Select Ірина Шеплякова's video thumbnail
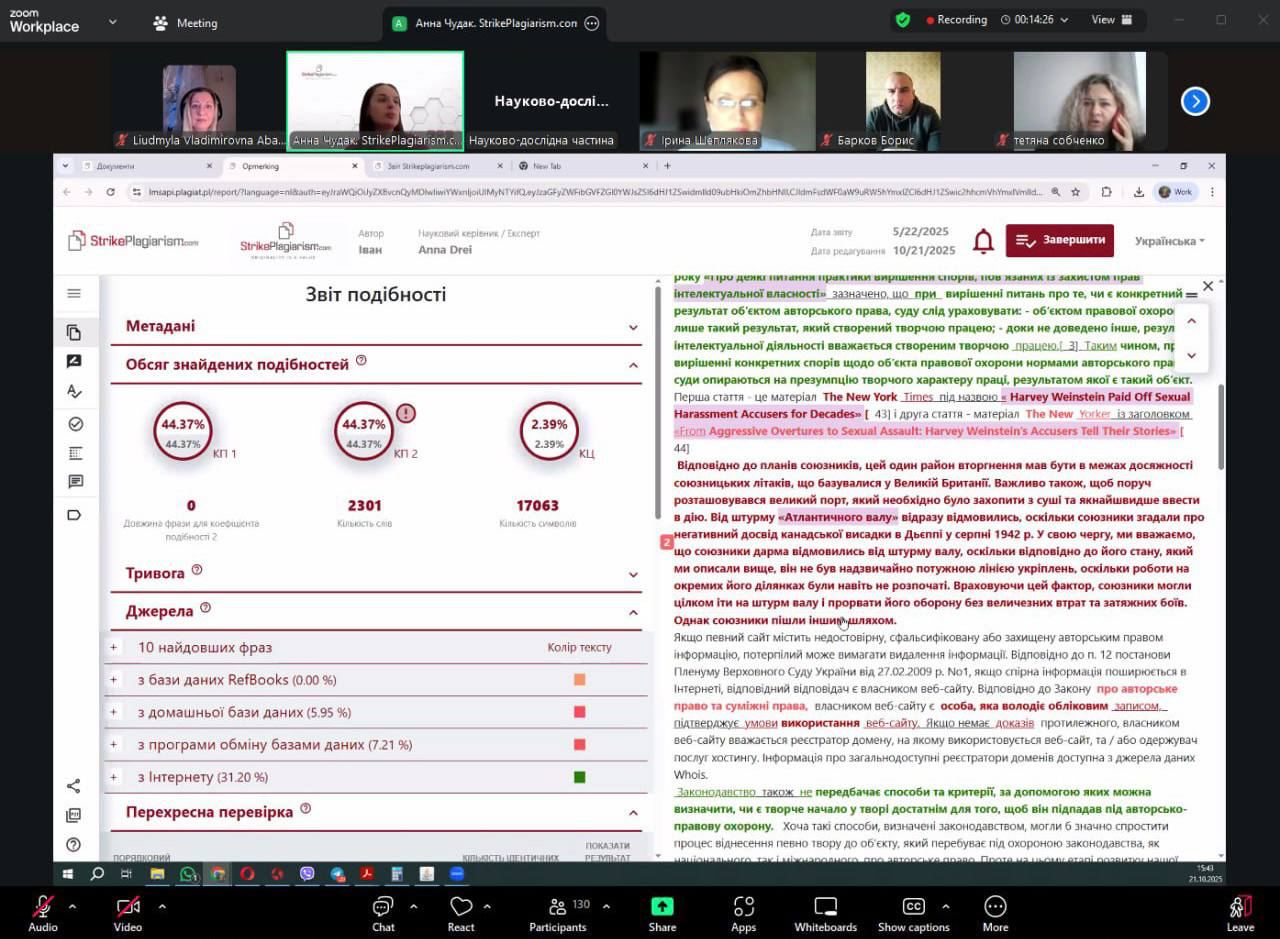Viewport: 1280px width, 939px height. (727, 100)
